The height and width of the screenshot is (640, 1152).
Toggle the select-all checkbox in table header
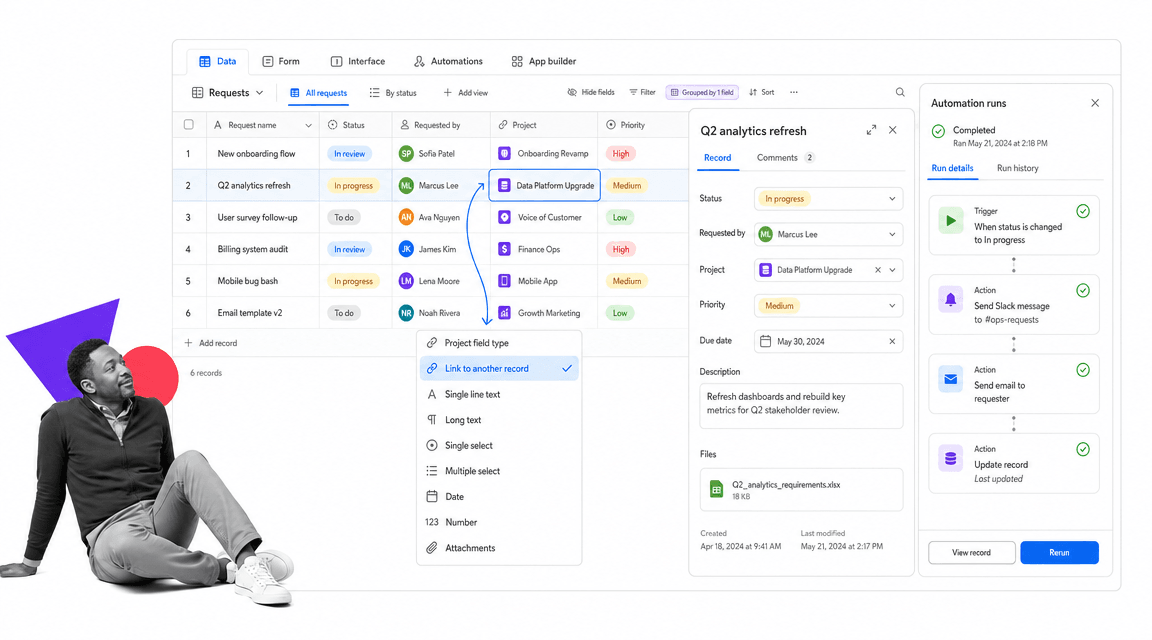pyautogui.click(x=189, y=125)
